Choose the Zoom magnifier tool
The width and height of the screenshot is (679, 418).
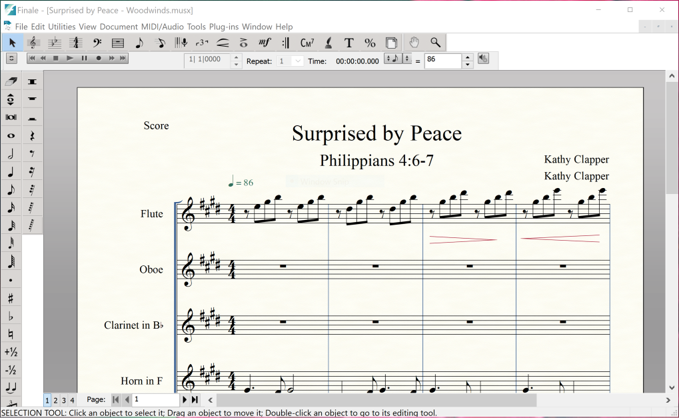point(435,43)
